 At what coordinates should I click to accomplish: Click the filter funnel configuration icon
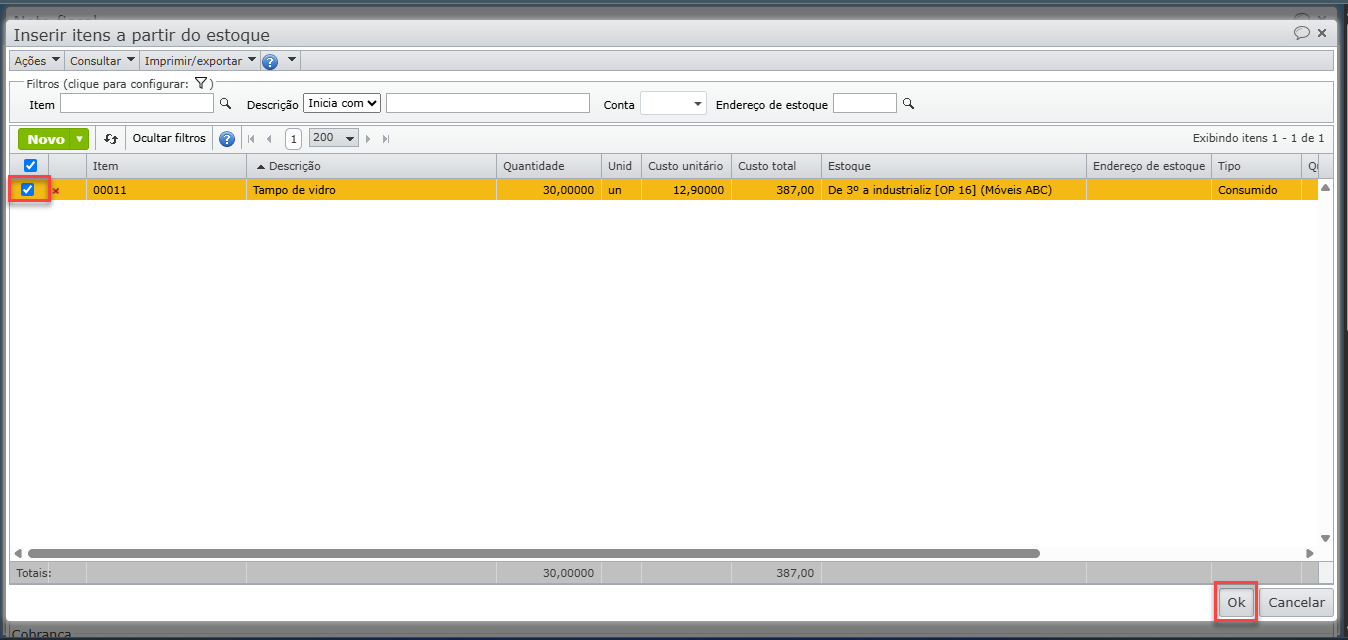[x=200, y=83]
